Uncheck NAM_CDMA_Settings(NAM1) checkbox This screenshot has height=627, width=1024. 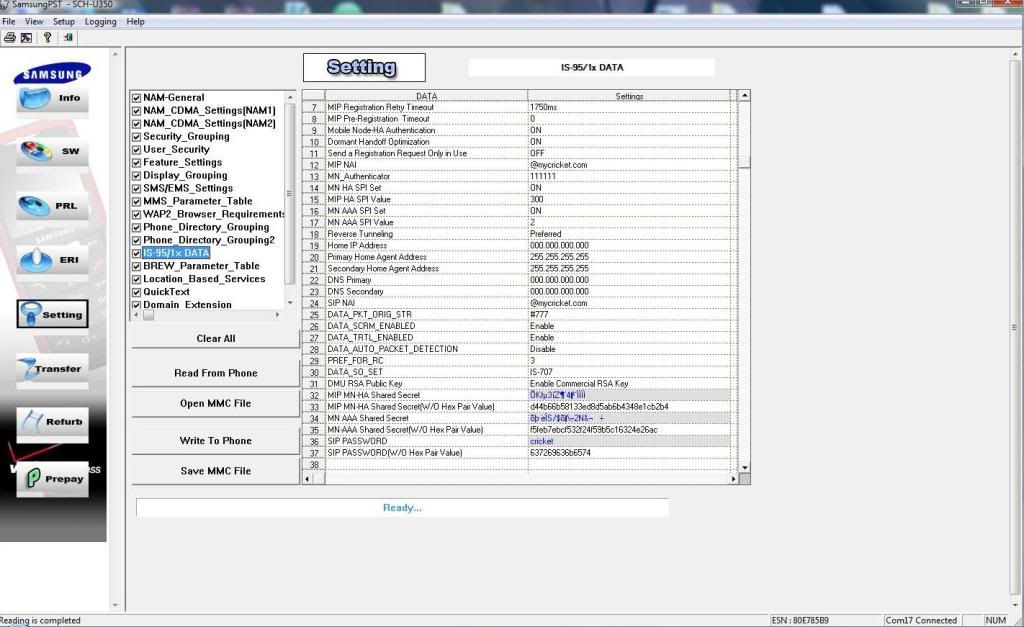pyautogui.click(x=136, y=111)
